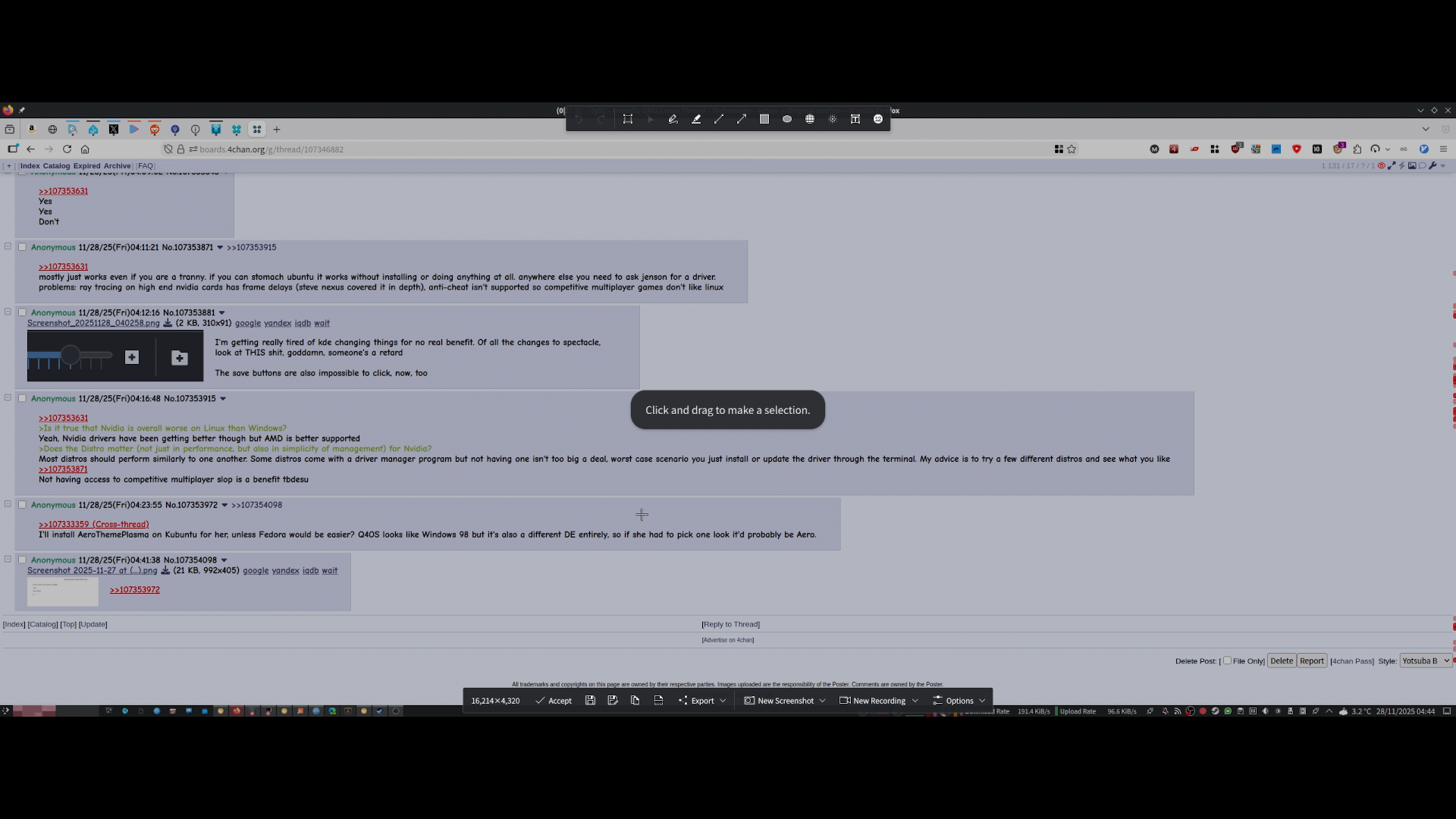Select the Highlighter annotation tool
The height and width of the screenshot is (819, 1456).
(696, 119)
